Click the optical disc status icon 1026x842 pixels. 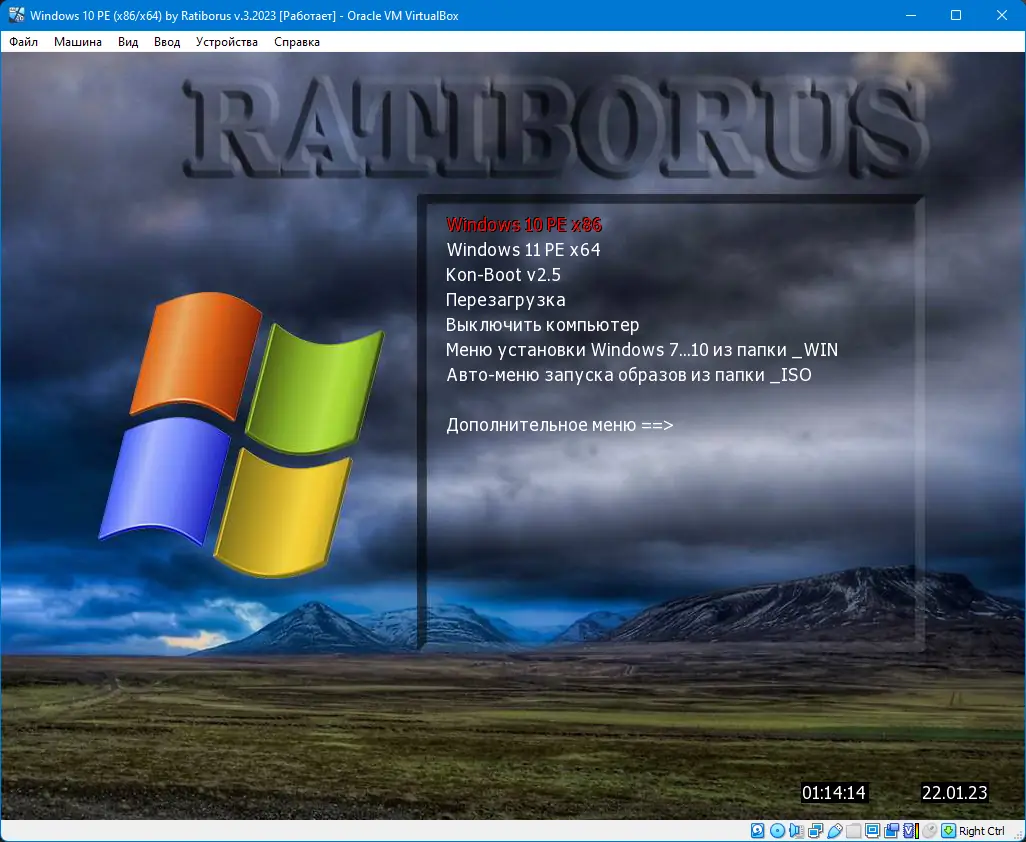click(777, 831)
